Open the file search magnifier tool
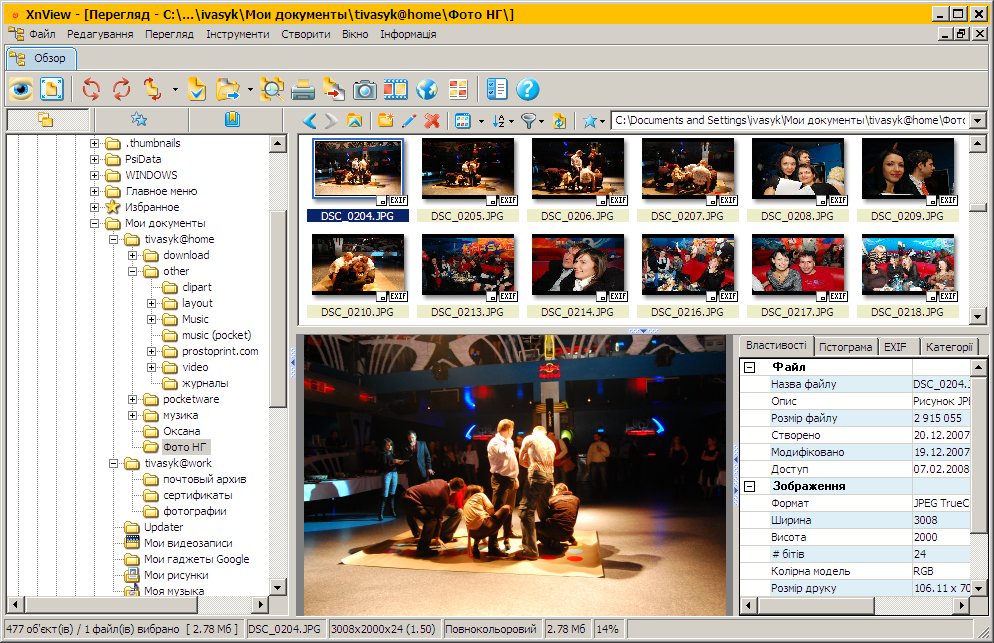This screenshot has width=994, height=643. (272, 89)
